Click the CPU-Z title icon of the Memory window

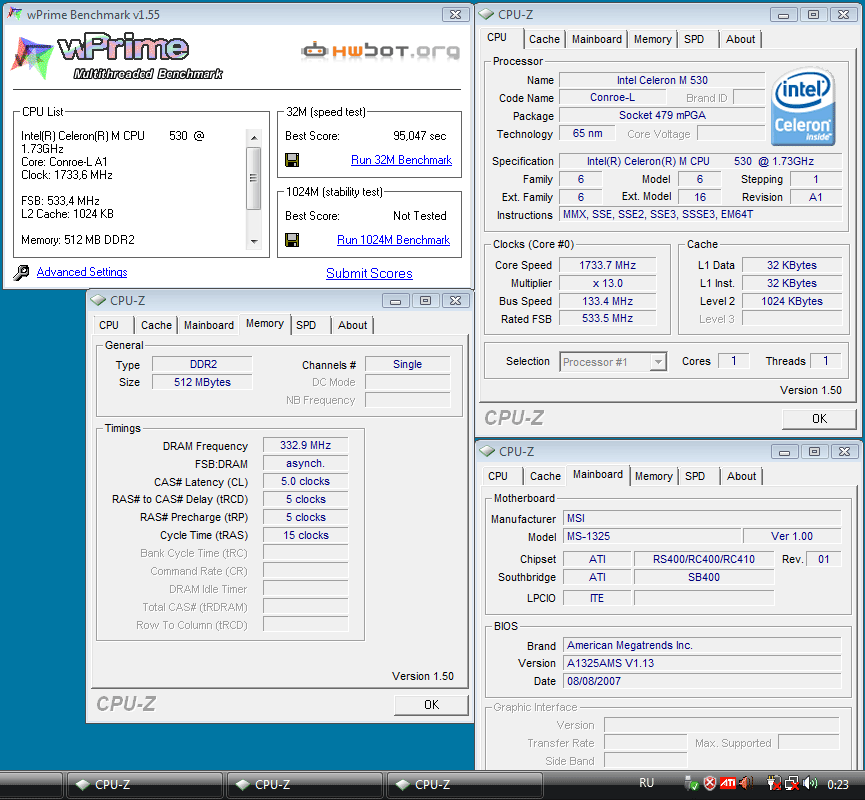[98, 301]
